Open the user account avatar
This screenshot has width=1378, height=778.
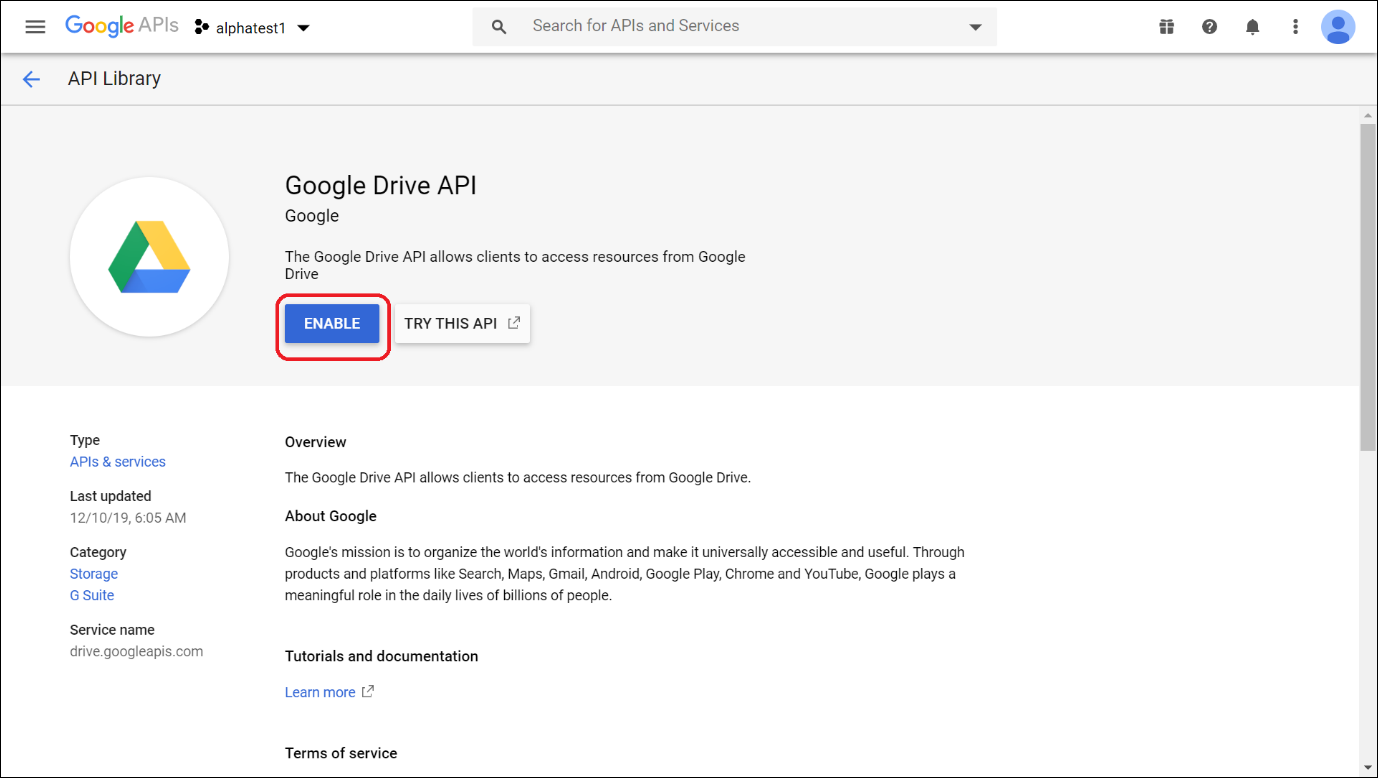coord(1337,27)
